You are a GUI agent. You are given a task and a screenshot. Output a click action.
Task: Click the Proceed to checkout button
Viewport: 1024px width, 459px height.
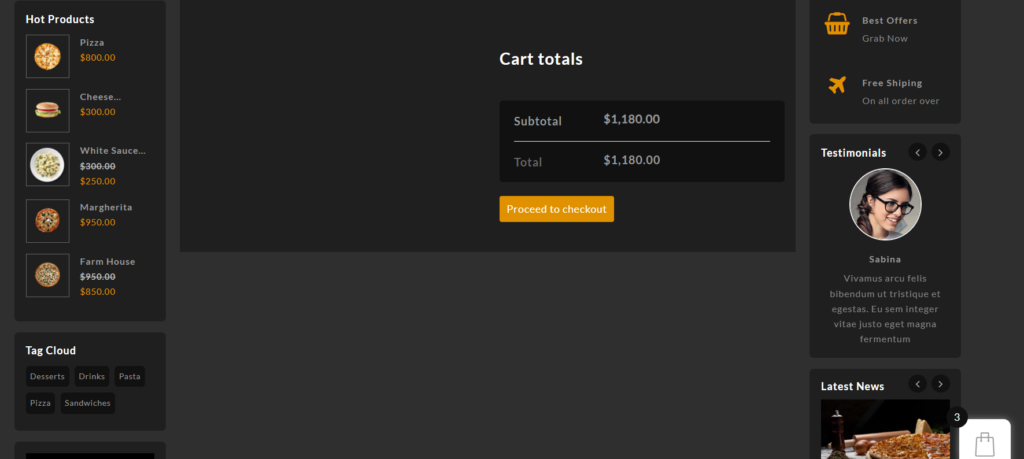pos(556,209)
